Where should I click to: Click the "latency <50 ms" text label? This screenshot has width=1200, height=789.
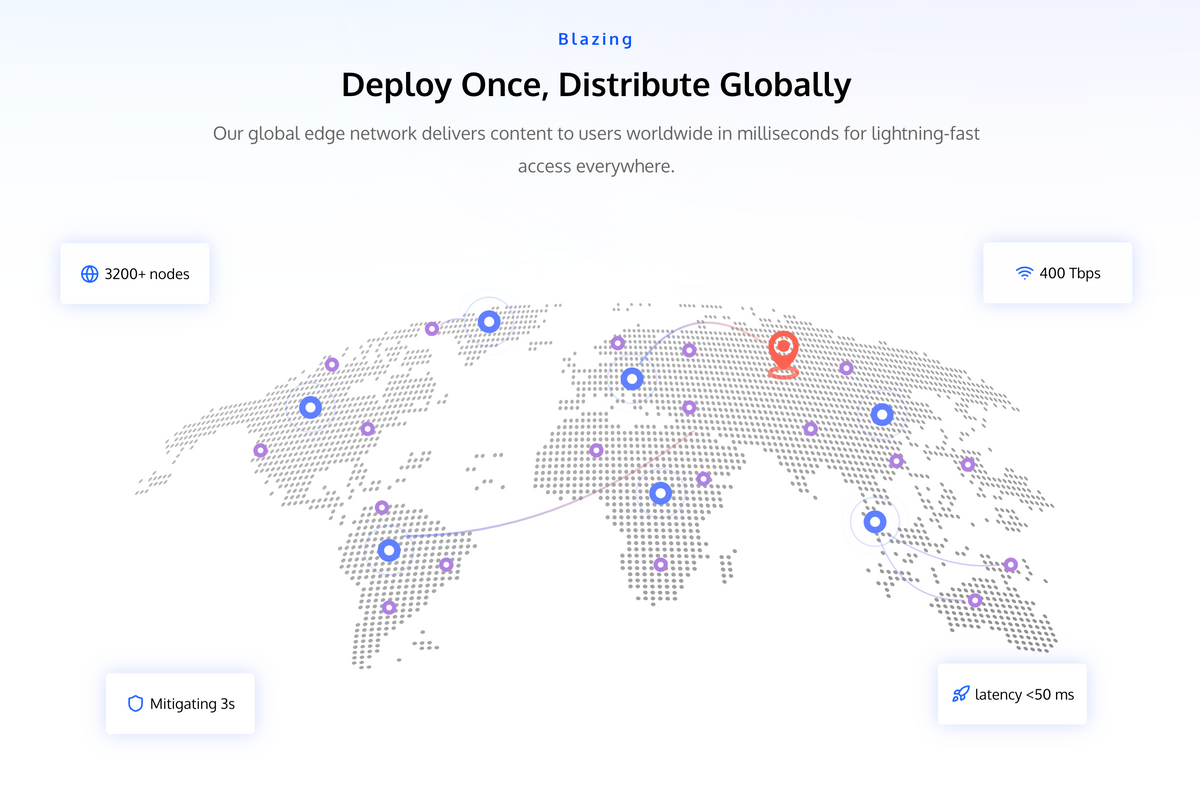1024,694
